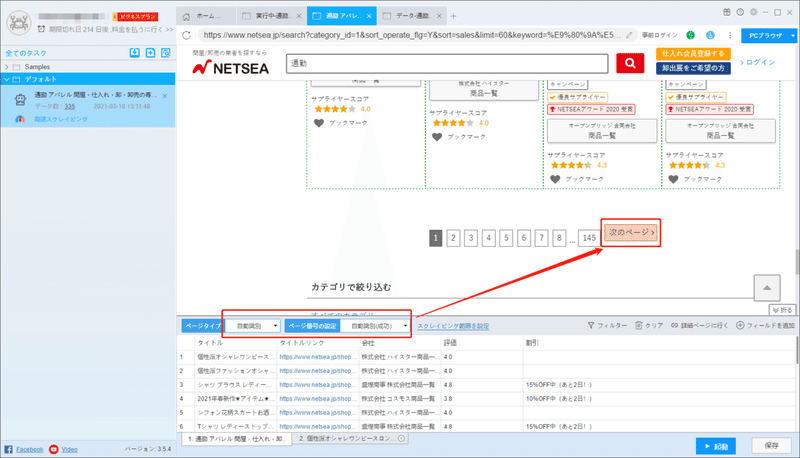800x458 pixels.
Task: Click 仕入れ会員登録する orange button
Action: (x=693, y=54)
